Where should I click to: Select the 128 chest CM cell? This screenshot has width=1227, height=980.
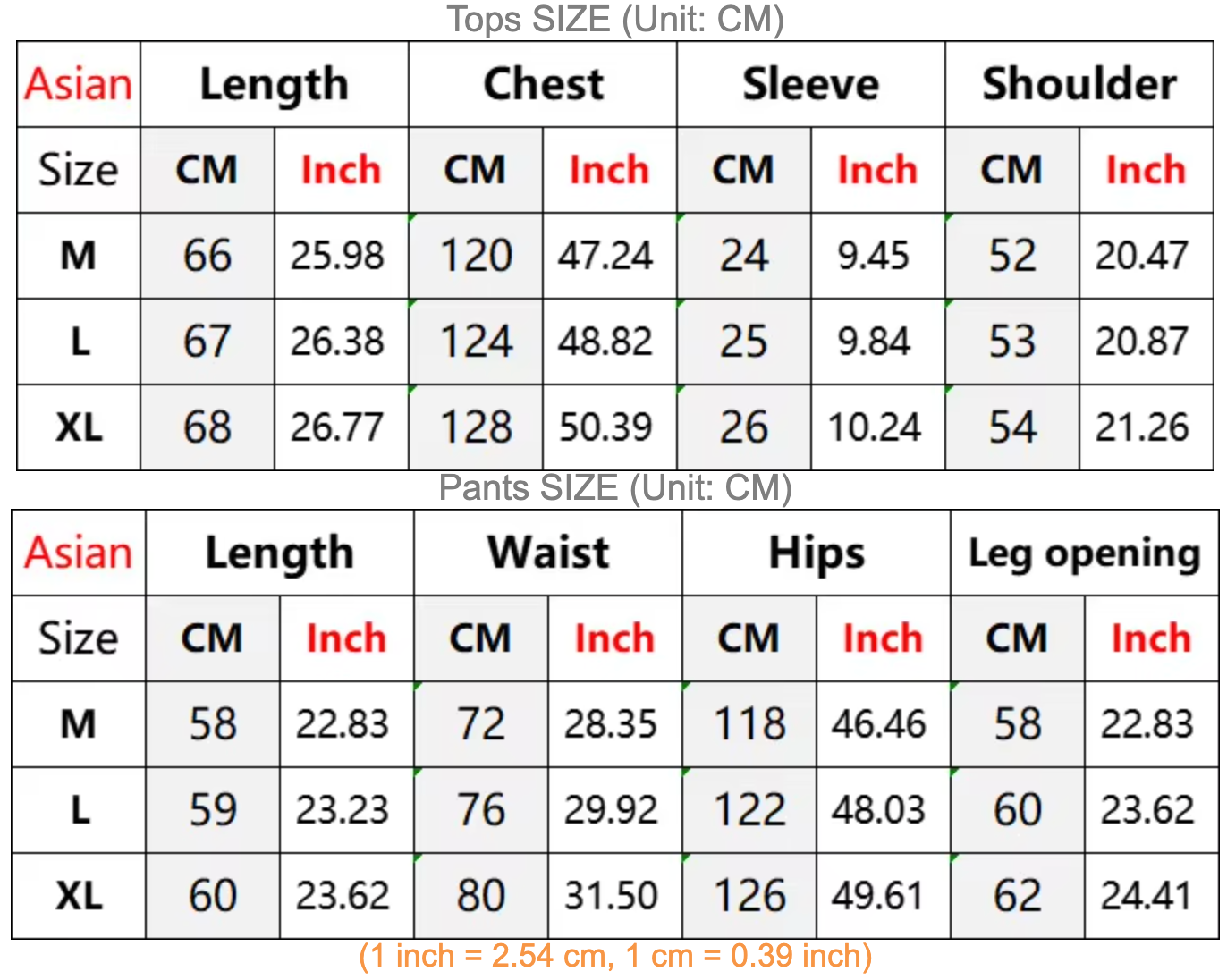(476, 427)
